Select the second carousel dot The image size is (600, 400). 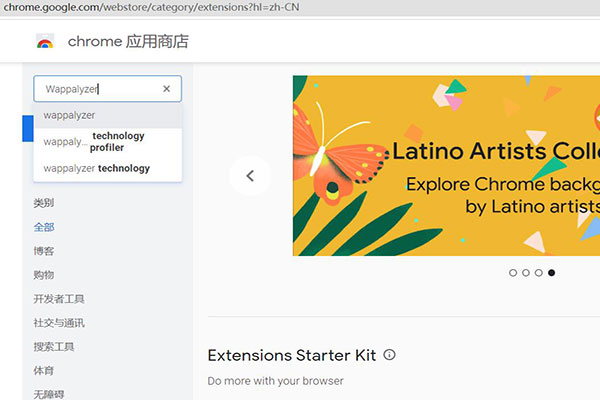pos(526,273)
